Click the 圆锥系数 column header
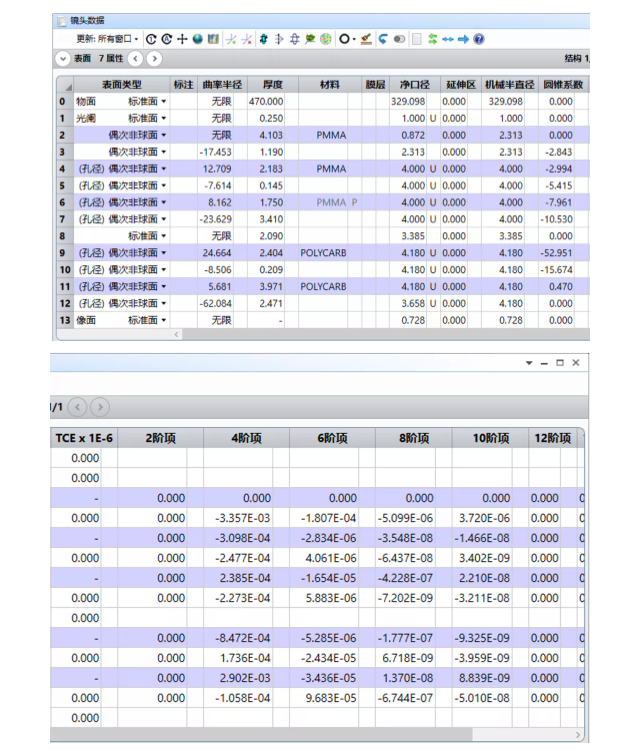The height and width of the screenshot is (751, 632). (563, 85)
